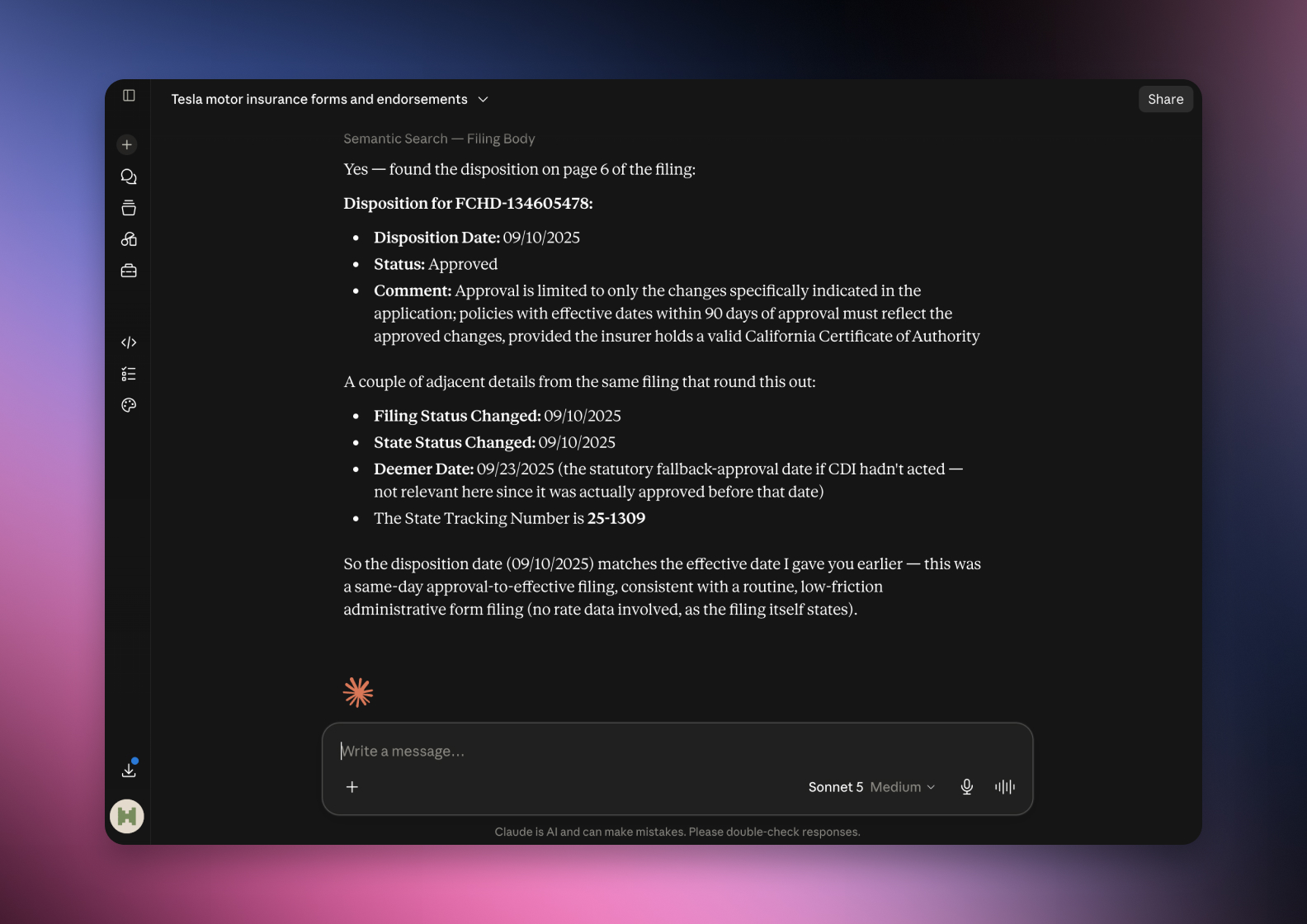Click the download icon with notification dot

[129, 769]
